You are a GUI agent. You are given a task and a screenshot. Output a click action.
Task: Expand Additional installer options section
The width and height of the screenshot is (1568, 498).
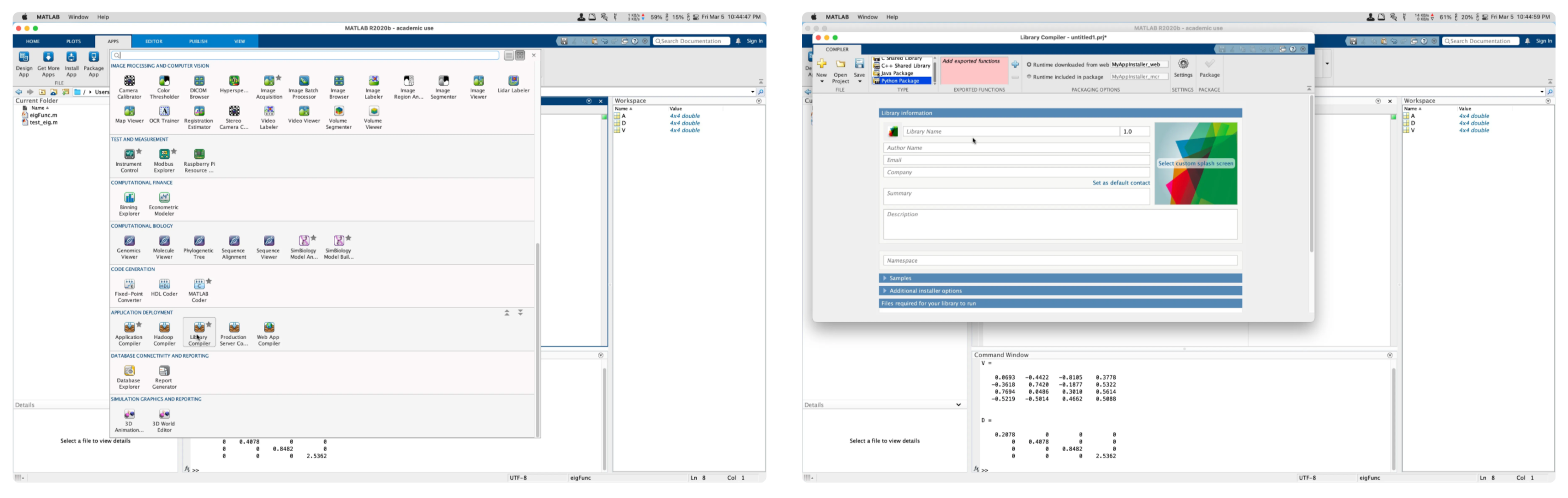(x=1060, y=290)
